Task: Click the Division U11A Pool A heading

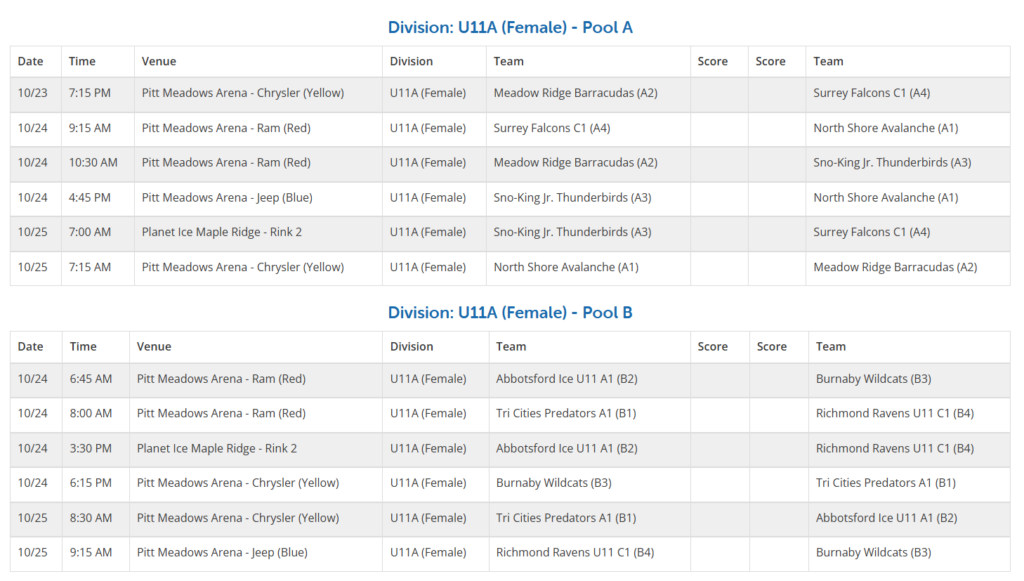Action: coord(510,27)
